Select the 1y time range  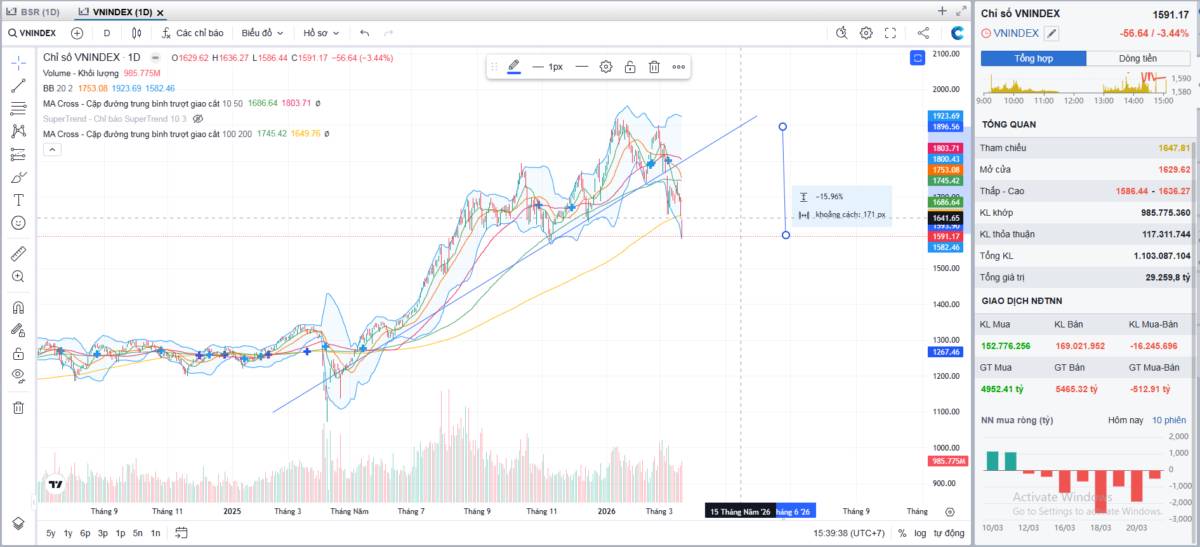click(x=68, y=533)
